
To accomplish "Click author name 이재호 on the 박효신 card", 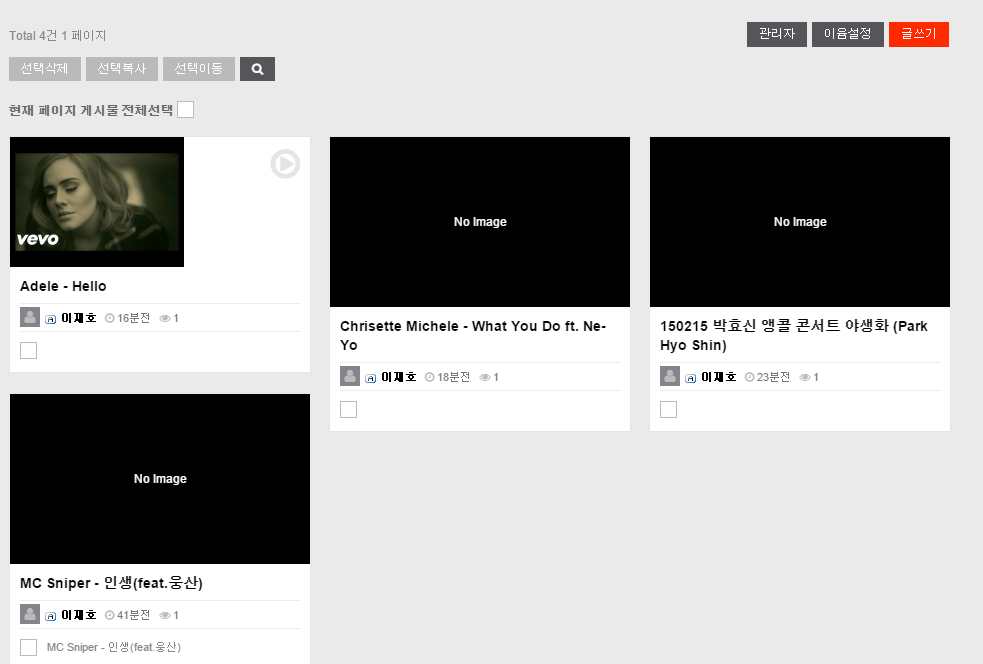I will coord(718,377).
